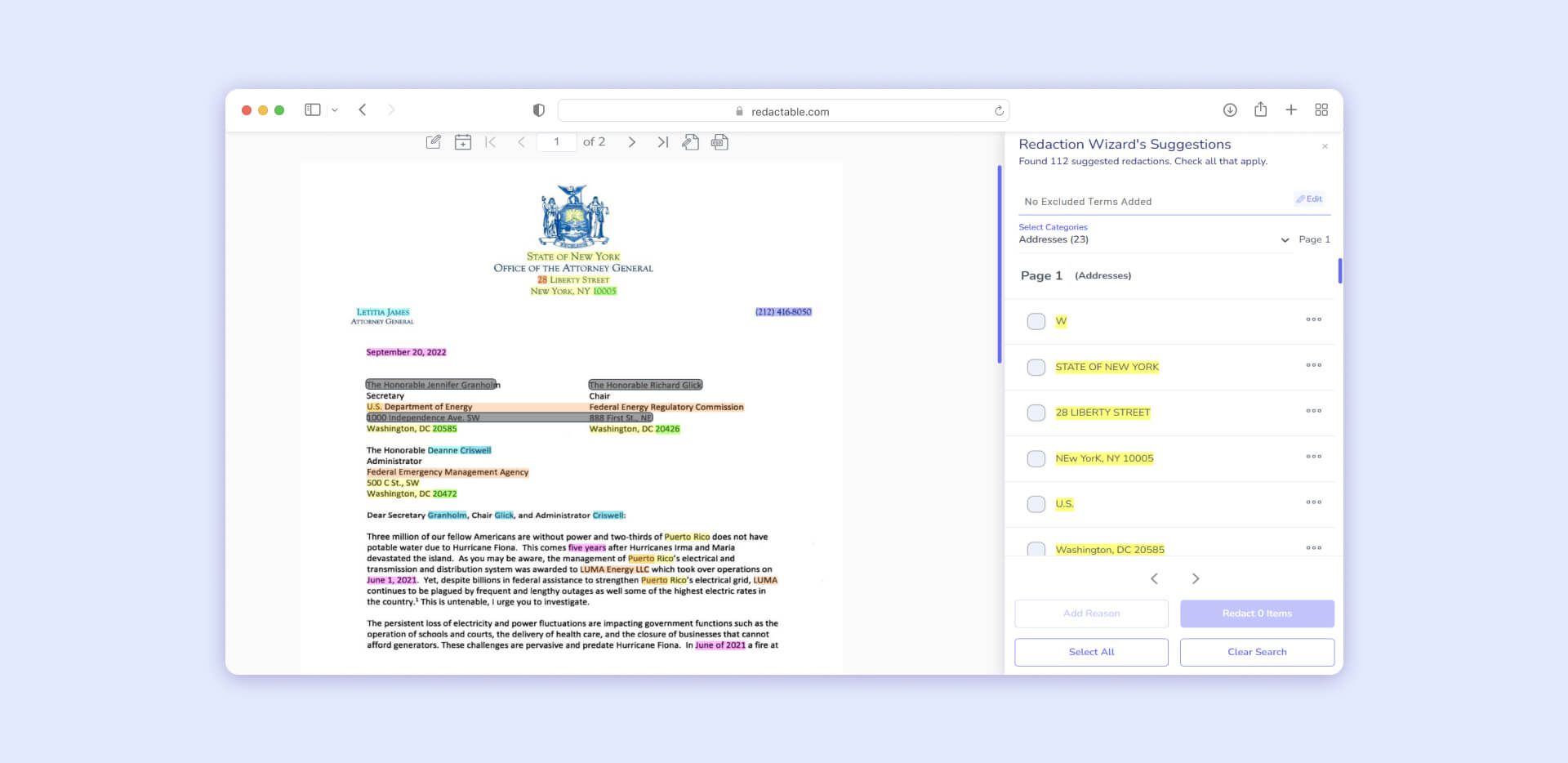Image resolution: width=1568 pixels, height=763 pixels.
Task: Click the calendar-plus icon in document toolbar
Action: (x=463, y=142)
